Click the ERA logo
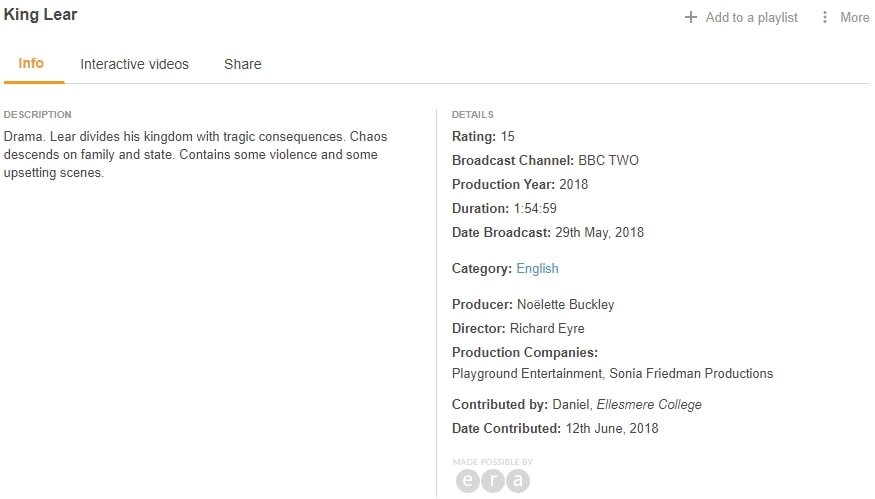This screenshot has height=499, width=875. pos(492,480)
